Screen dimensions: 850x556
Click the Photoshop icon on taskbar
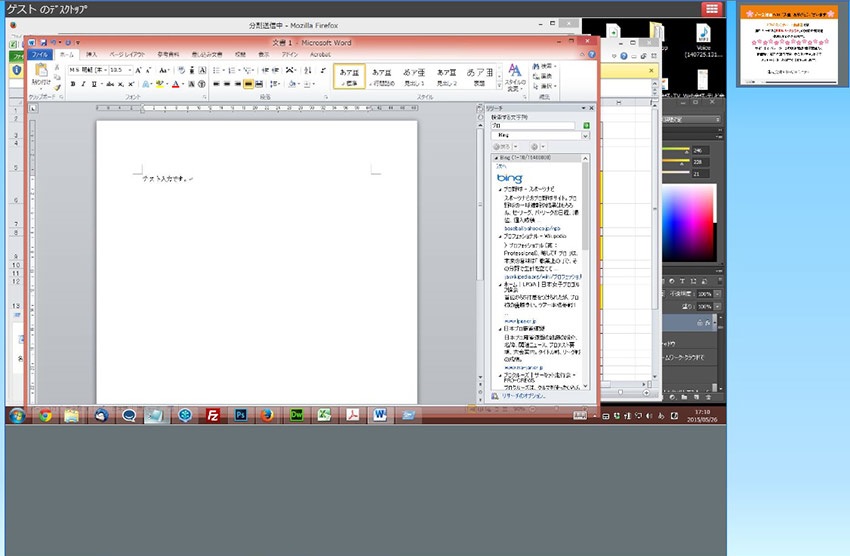click(241, 416)
